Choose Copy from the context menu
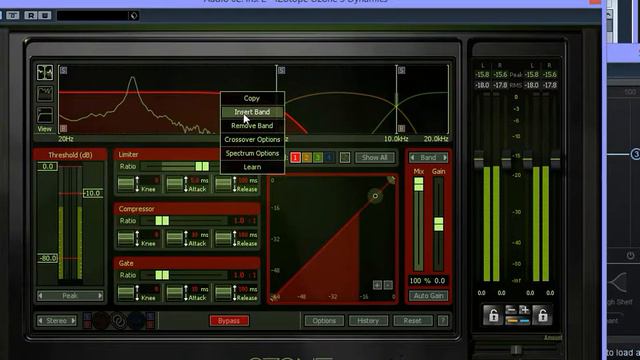Screen dimensions: 640x360 252,98
